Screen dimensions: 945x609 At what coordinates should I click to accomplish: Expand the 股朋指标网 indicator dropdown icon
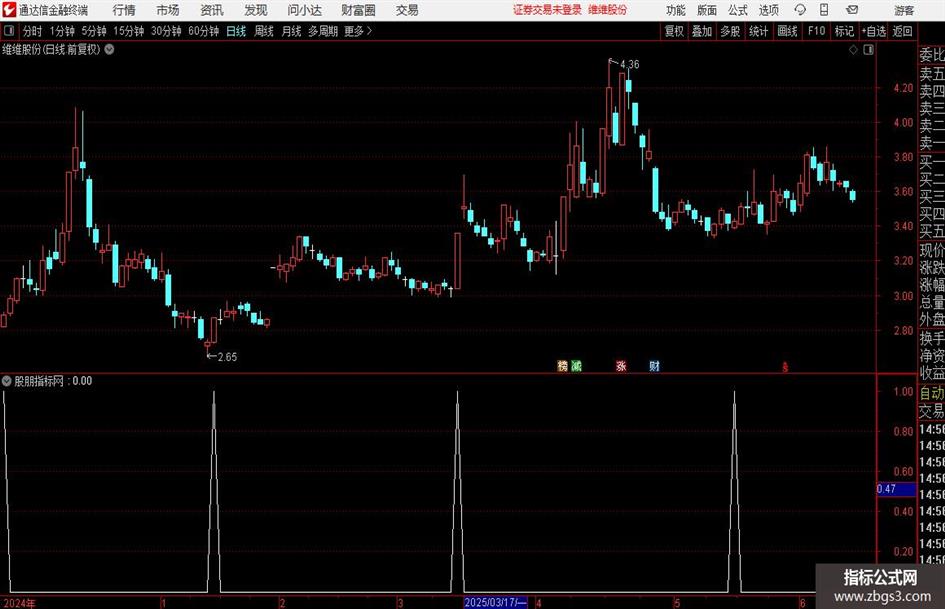[7, 380]
